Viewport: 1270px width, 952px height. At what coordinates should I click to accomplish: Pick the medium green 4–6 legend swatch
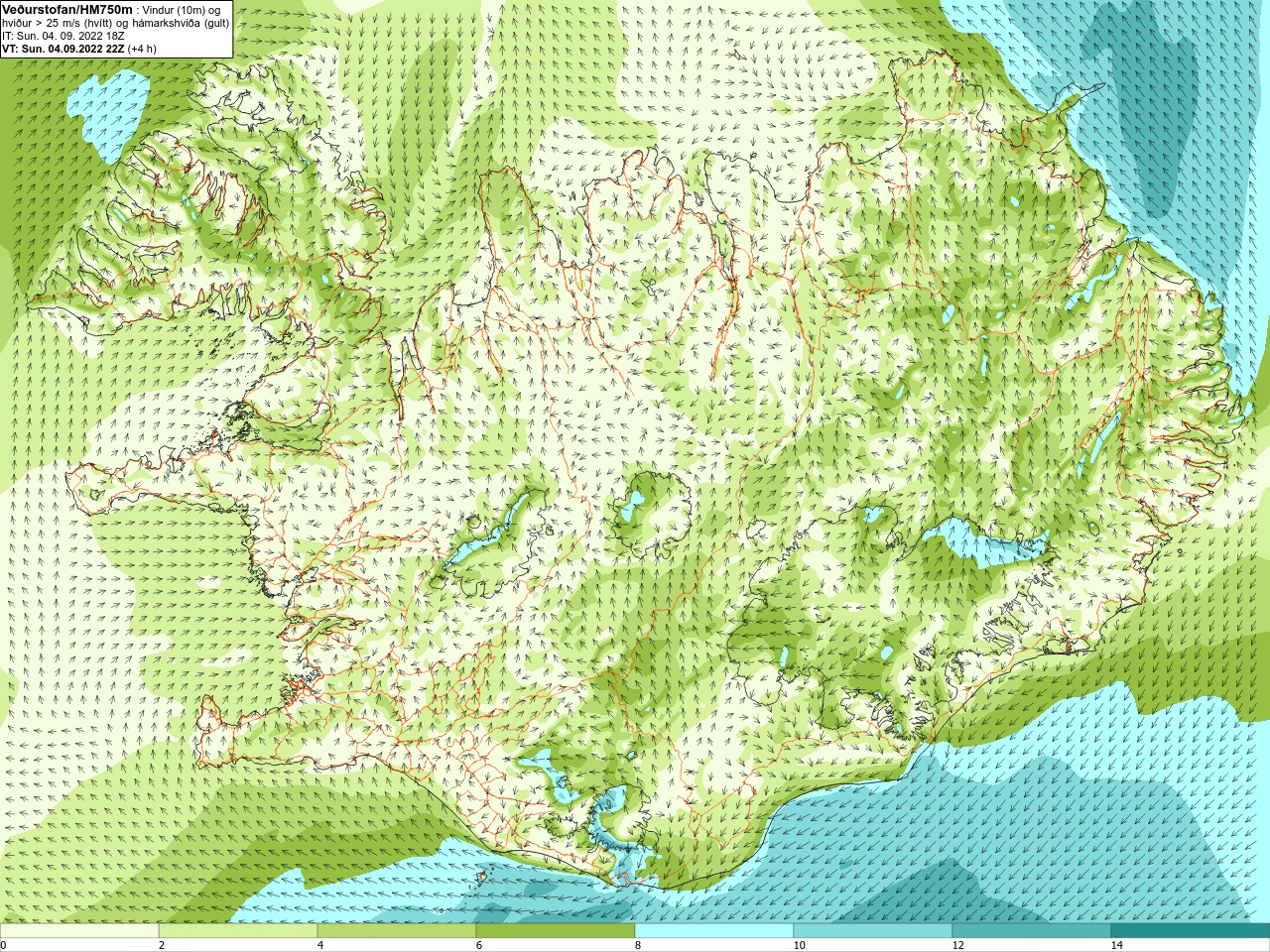[397, 931]
